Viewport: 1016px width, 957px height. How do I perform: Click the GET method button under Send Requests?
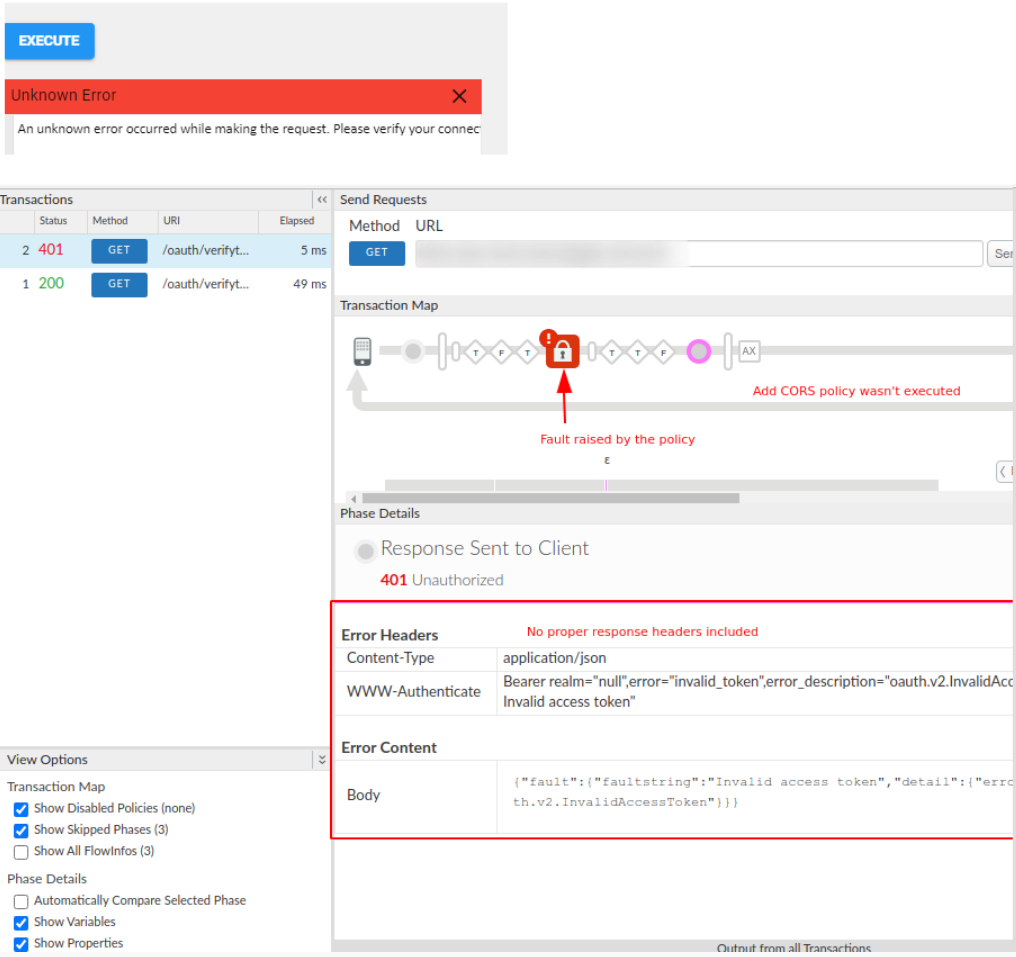[x=376, y=253]
